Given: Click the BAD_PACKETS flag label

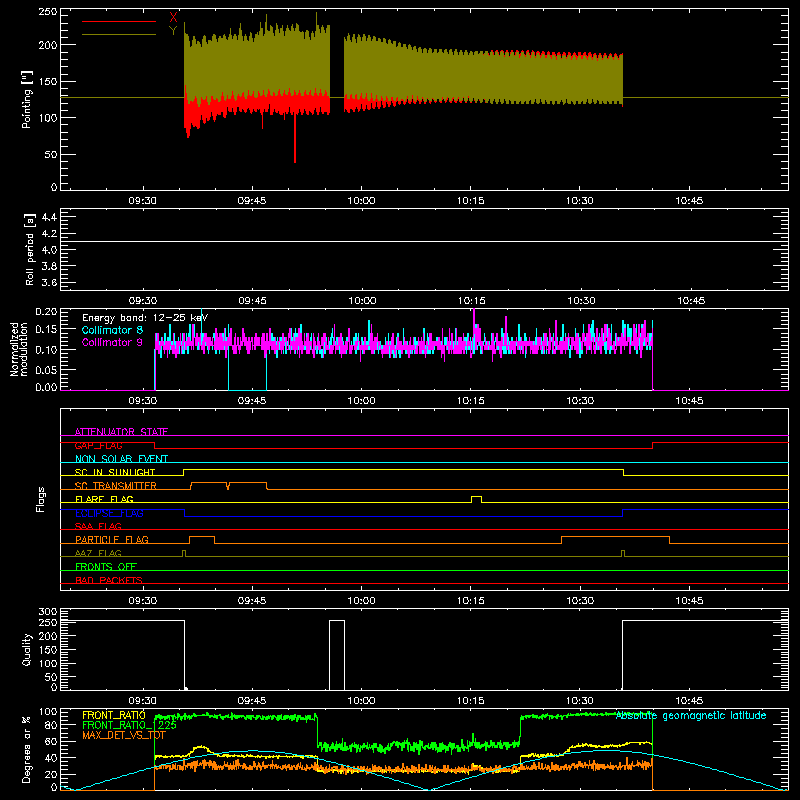Looking at the screenshot, I should (x=109, y=580).
